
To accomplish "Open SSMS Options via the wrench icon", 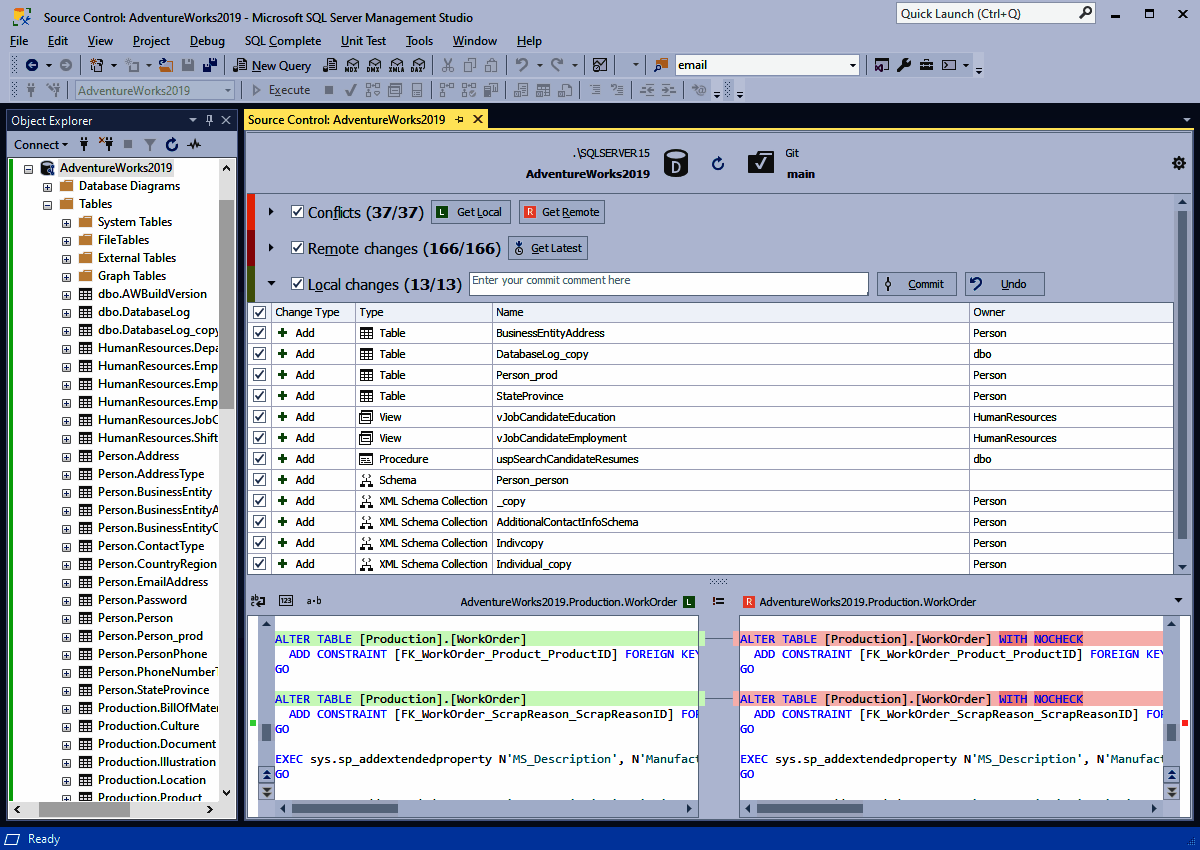I will (904, 63).
